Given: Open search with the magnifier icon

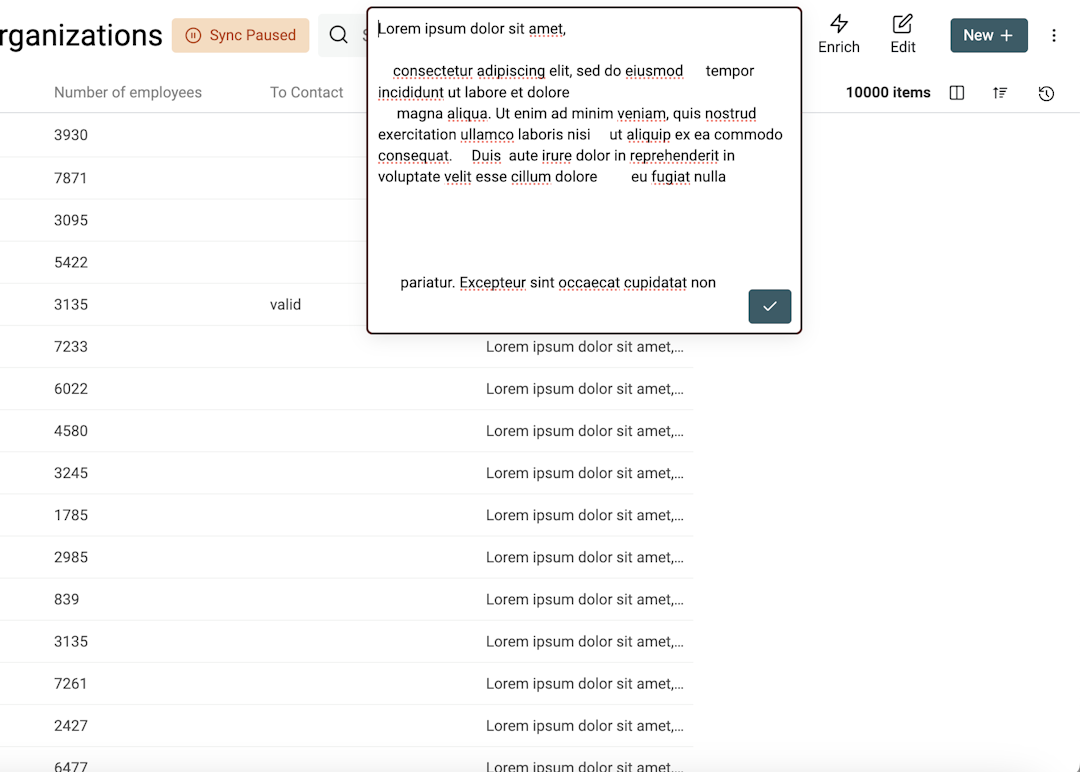Looking at the screenshot, I should tap(340, 35).
